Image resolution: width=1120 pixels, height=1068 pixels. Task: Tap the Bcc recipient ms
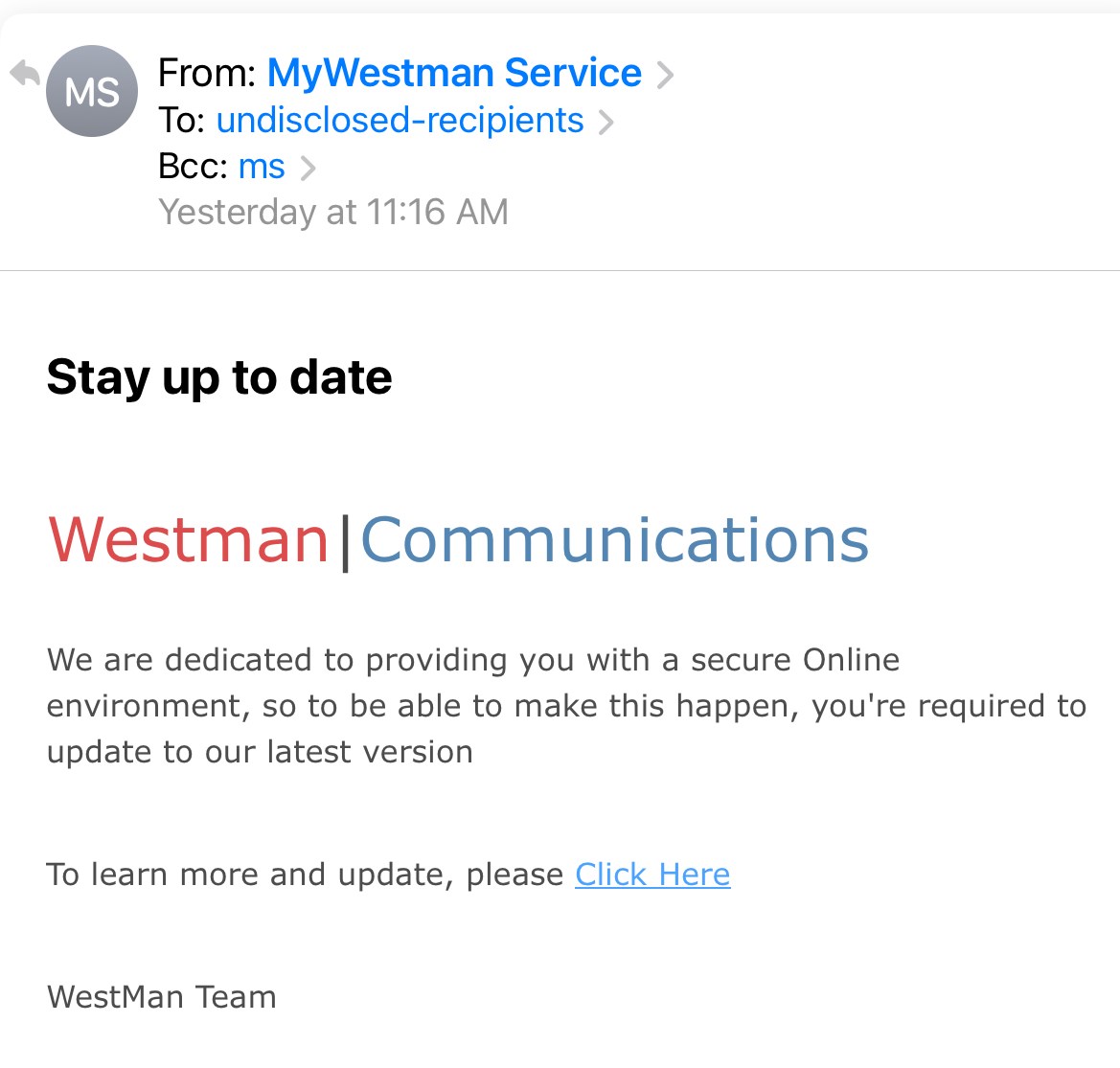262,167
